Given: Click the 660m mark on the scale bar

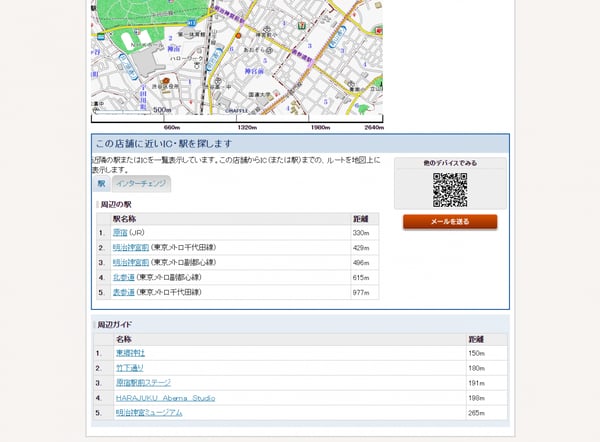Looking at the screenshot, I should point(171,127).
